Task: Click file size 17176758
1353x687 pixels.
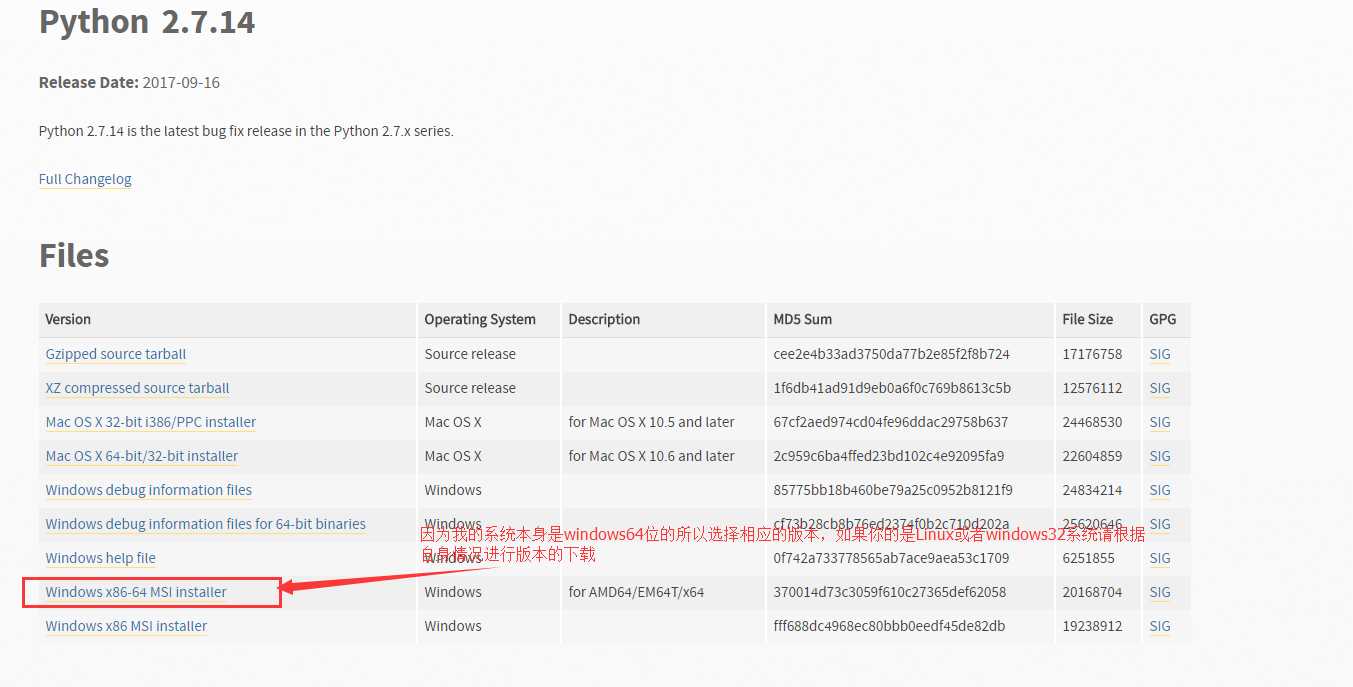Action: (1093, 354)
